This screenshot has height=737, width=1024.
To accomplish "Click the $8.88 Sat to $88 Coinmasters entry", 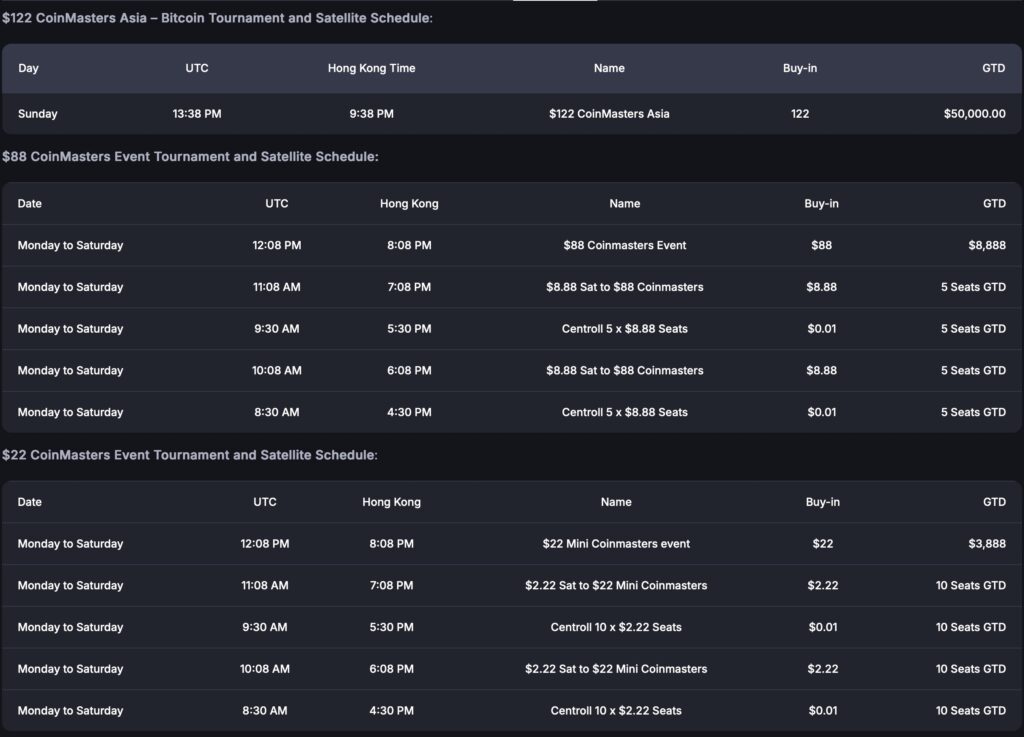I will (624, 287).
